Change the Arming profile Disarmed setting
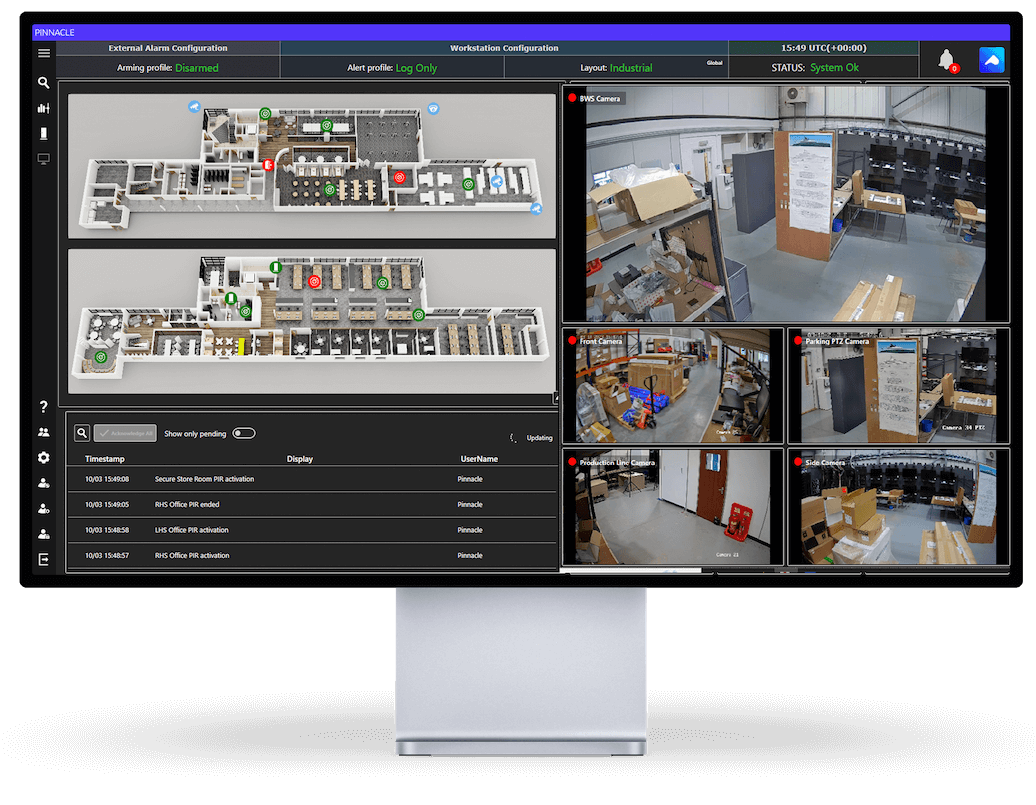The image size is (1036, 805). pyautogui.click(x=196, y=68)
